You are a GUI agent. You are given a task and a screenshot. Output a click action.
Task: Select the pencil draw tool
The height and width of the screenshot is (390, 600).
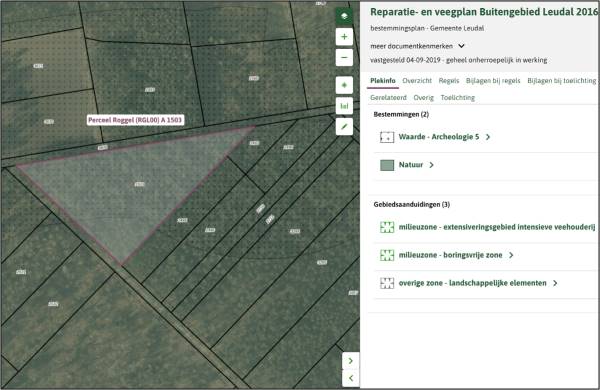[344, 127]
